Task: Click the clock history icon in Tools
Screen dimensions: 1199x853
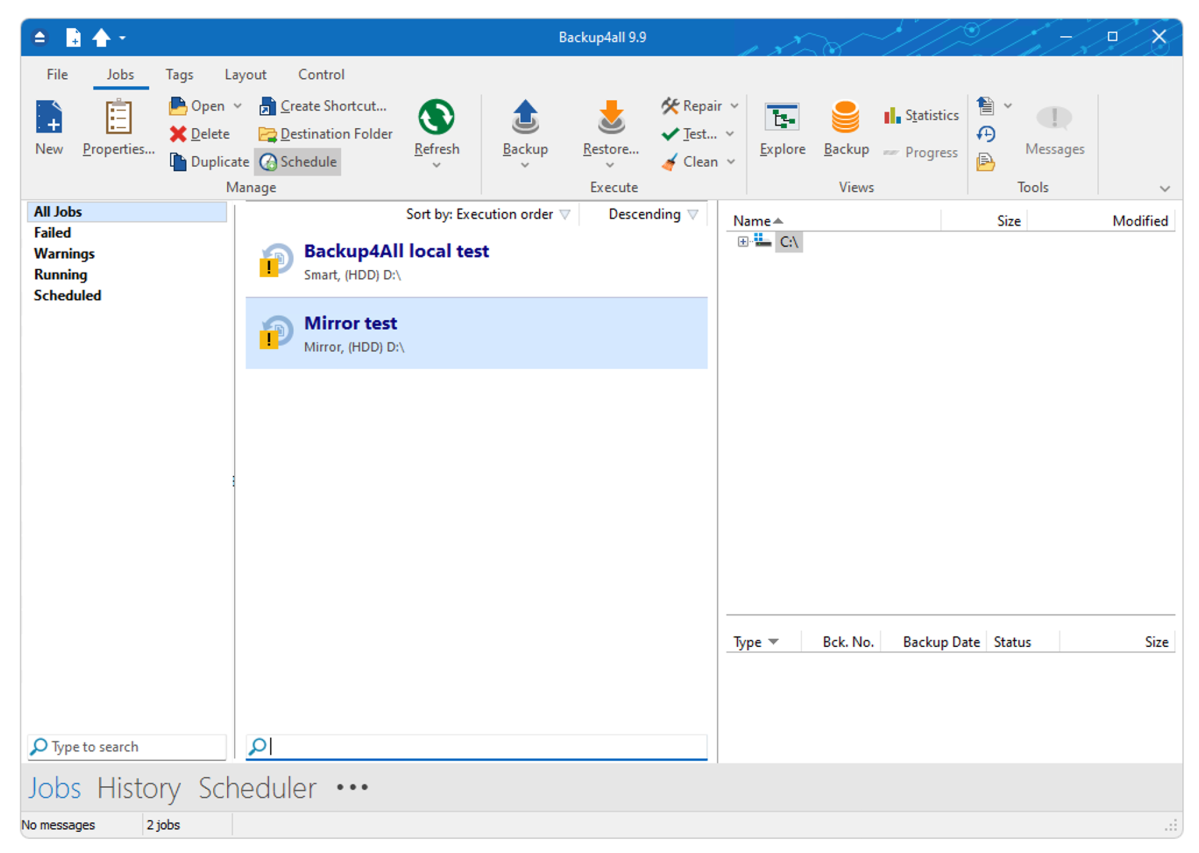Action: [986, 134]
